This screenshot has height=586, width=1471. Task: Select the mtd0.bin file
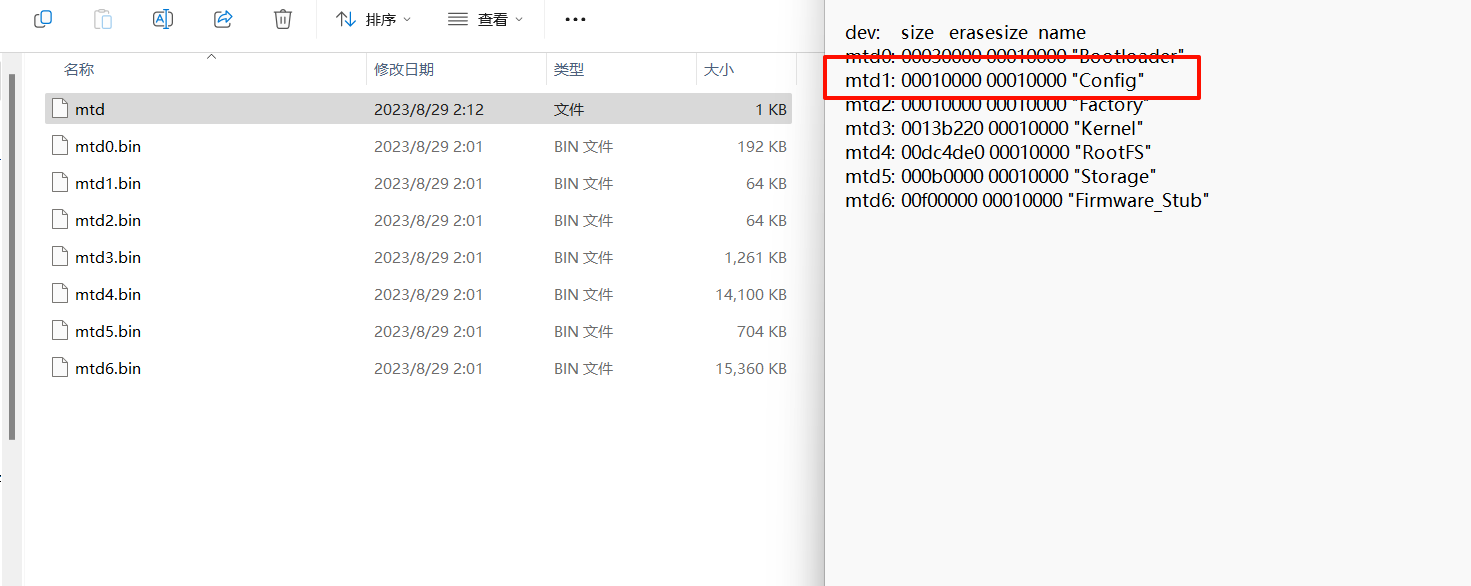pyautogui.click(x=418, y=146)
